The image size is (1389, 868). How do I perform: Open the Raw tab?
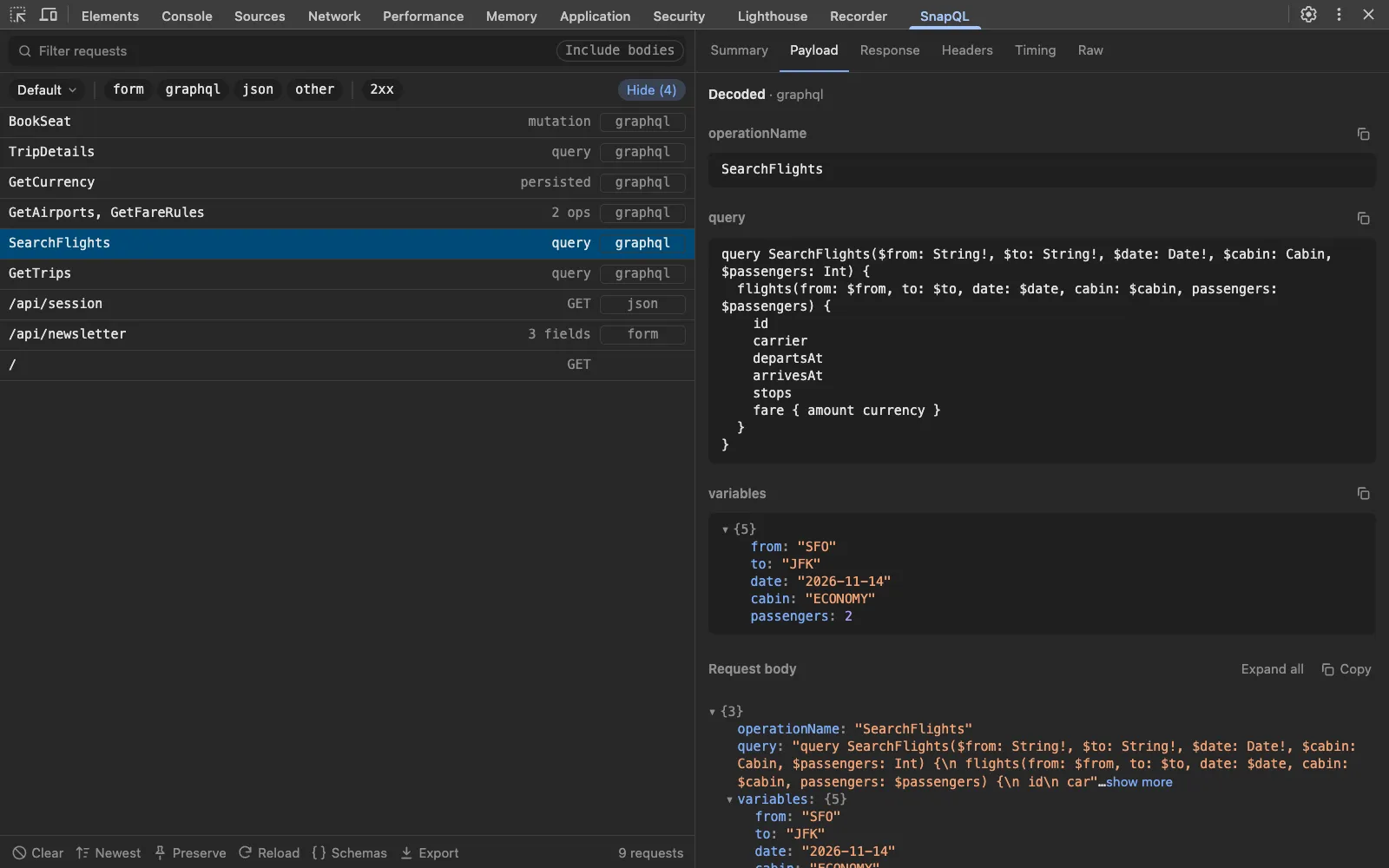pos(1090,50)
